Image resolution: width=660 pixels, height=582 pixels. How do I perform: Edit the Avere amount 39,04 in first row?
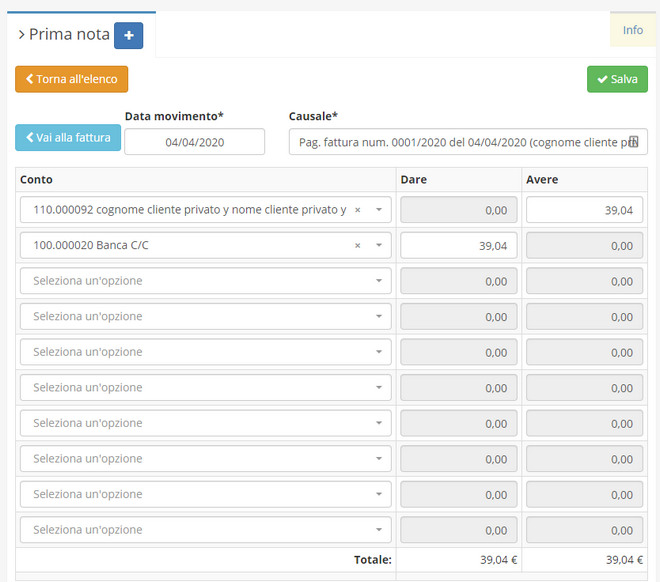pos(584,210)
